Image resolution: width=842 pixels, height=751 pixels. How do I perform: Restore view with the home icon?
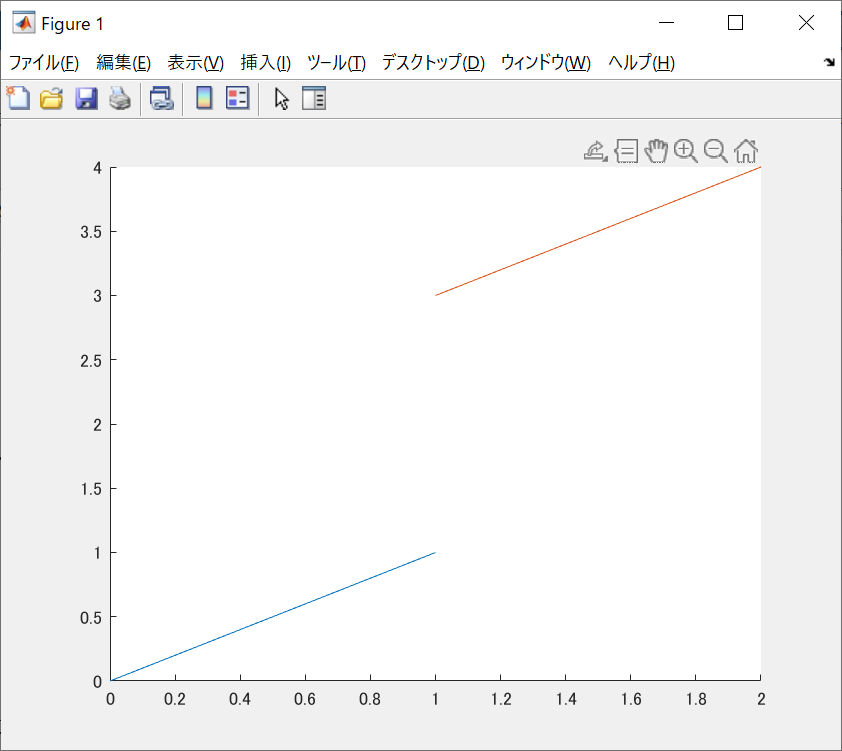[746, 151]
